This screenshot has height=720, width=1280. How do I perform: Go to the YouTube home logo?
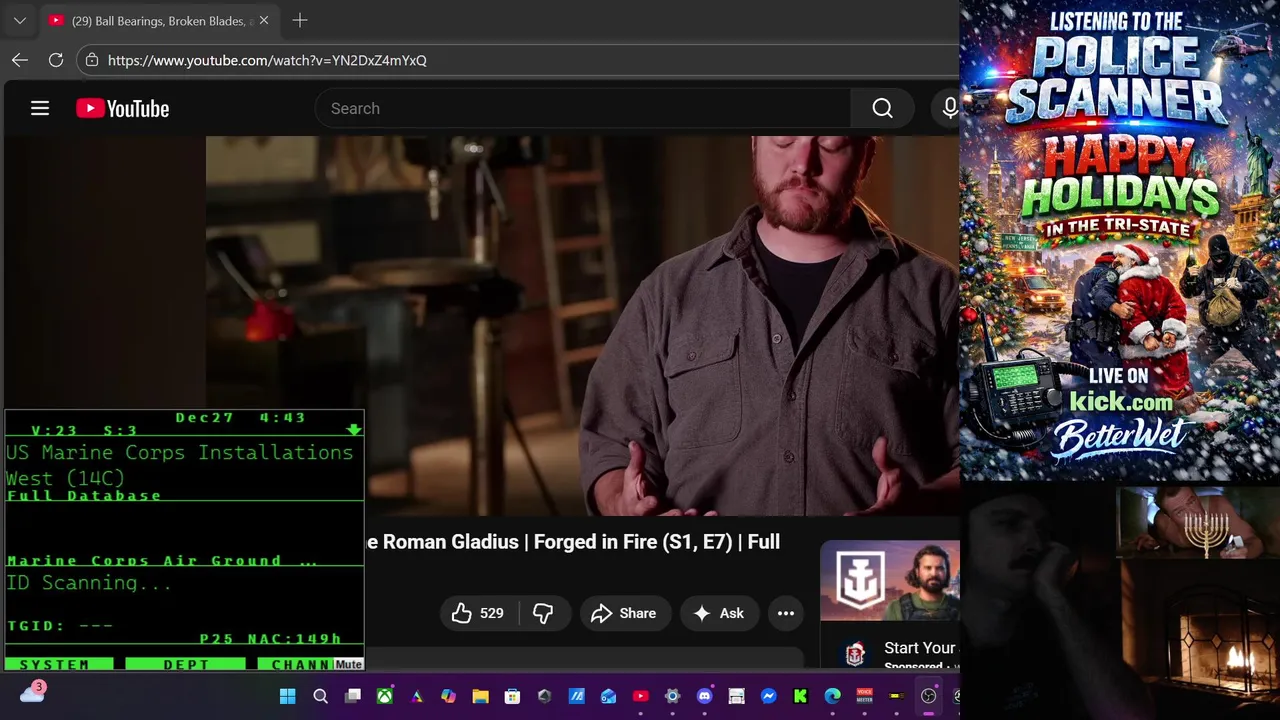123,109
